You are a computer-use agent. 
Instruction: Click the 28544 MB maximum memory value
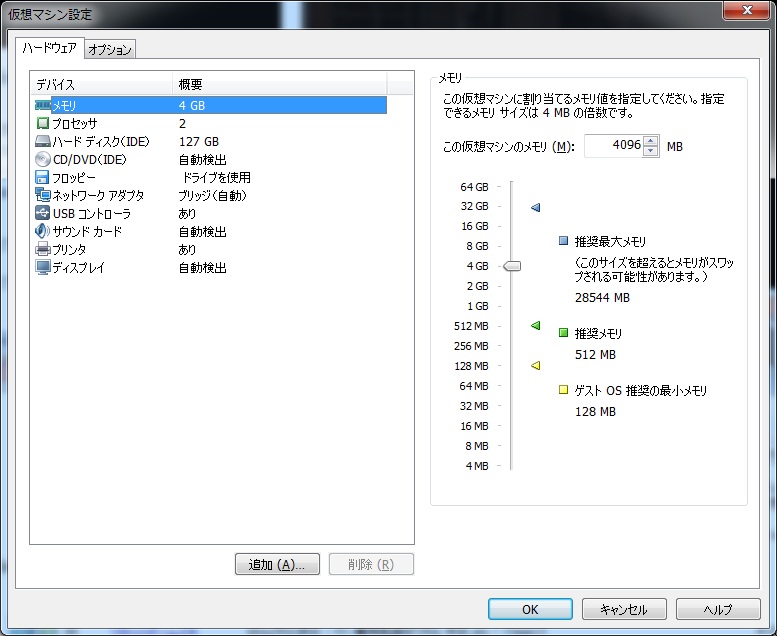point(602,297)
